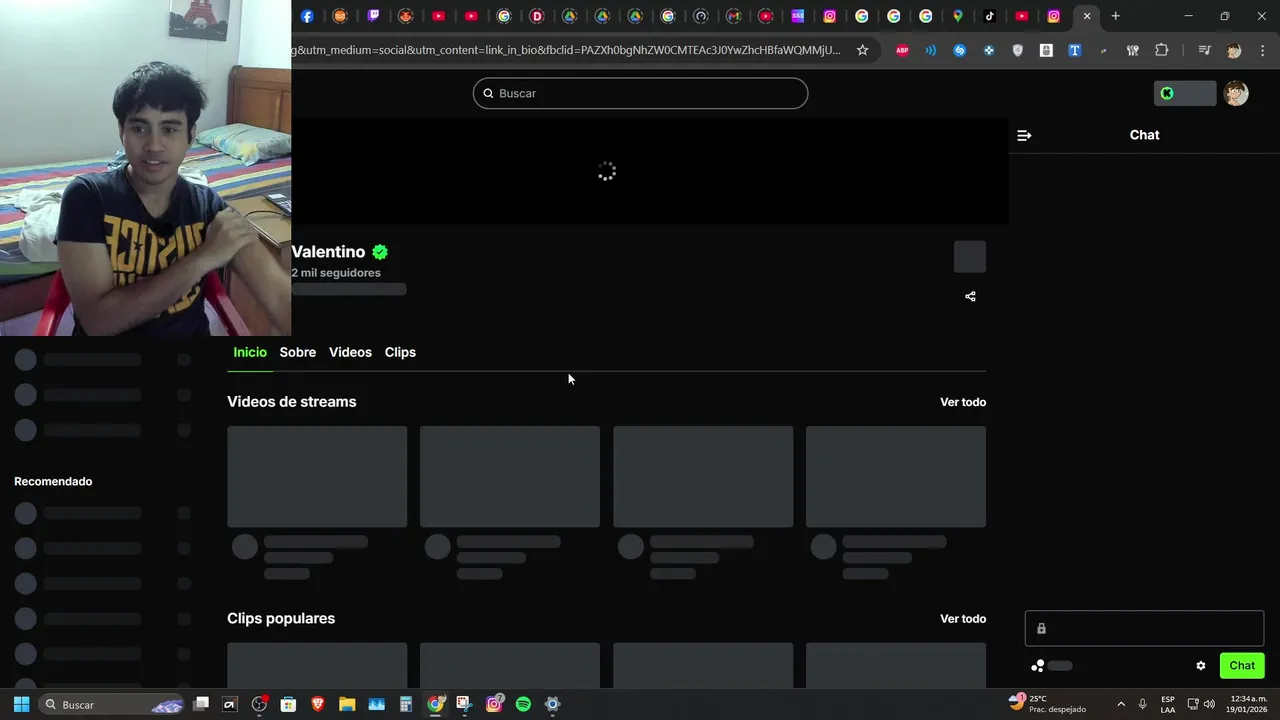This screenshot has width=1280, height=720.
Task: Bookmark this page with the star icon
Action: (862, 50)
